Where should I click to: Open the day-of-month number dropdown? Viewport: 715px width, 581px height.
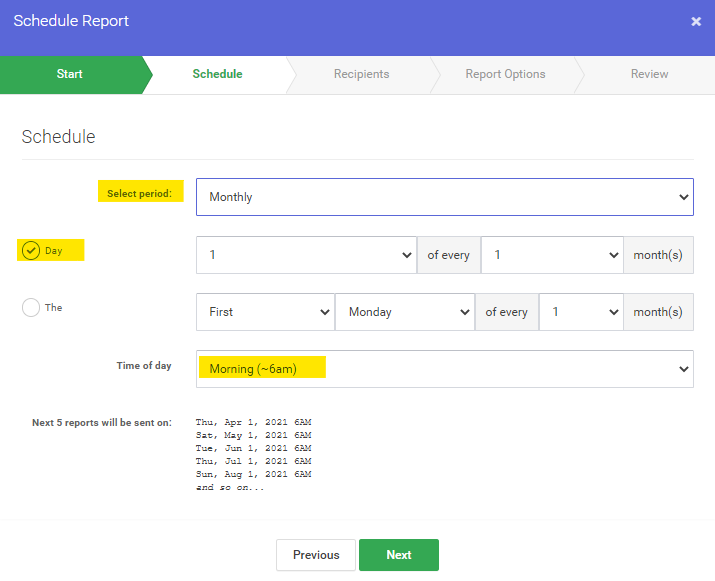306,255
